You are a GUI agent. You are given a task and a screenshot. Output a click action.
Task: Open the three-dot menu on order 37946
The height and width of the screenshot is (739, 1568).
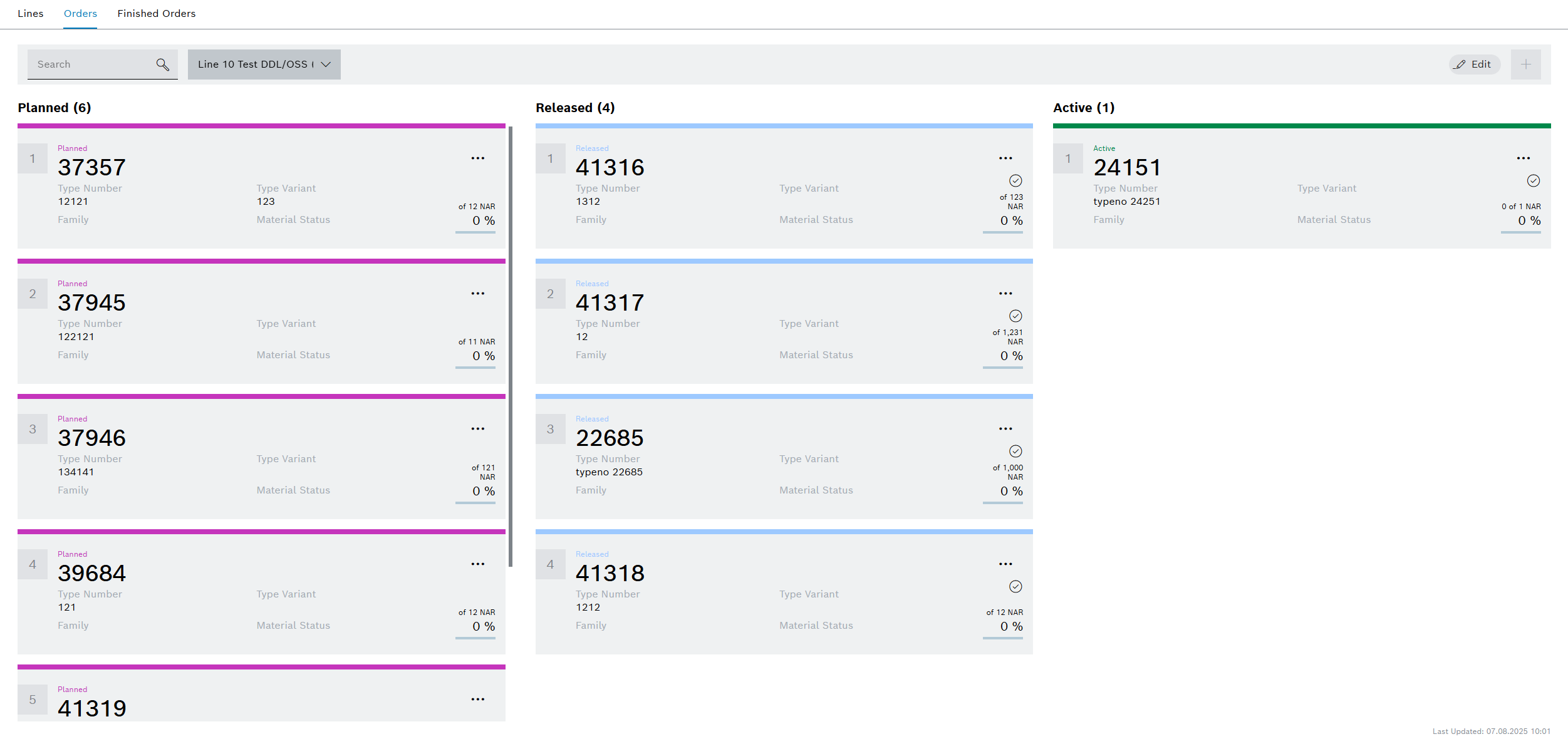click(x=477, y=429)
